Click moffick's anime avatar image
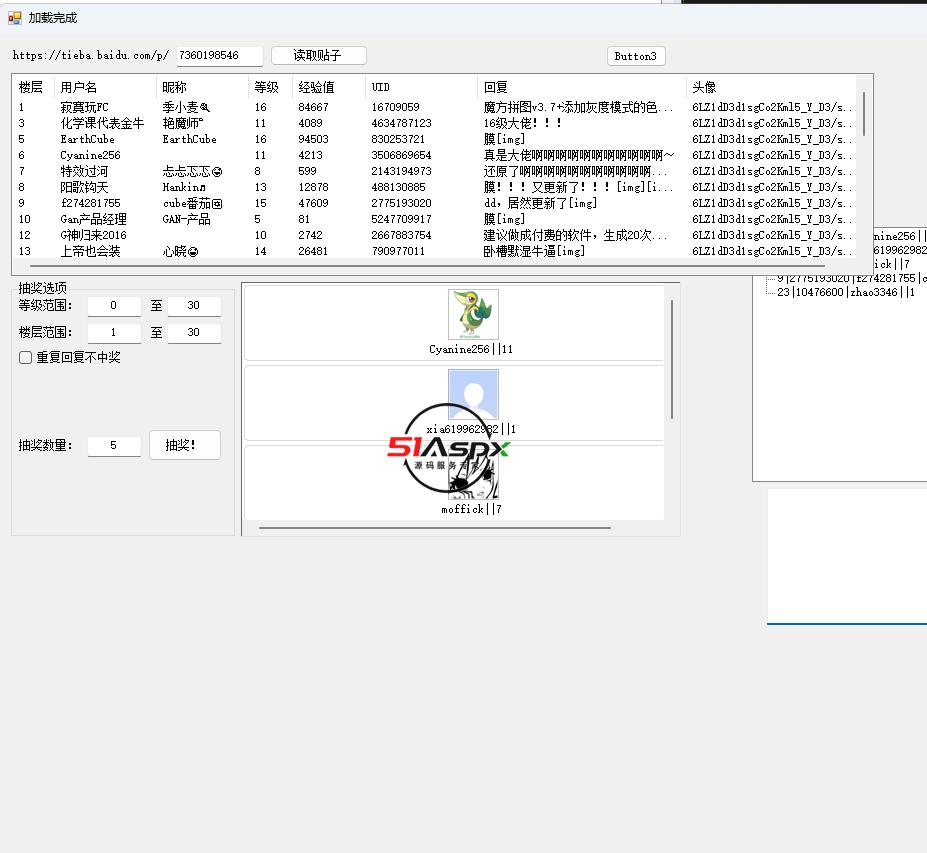Viewport: 927px width, 853px height. pos(473,480)
